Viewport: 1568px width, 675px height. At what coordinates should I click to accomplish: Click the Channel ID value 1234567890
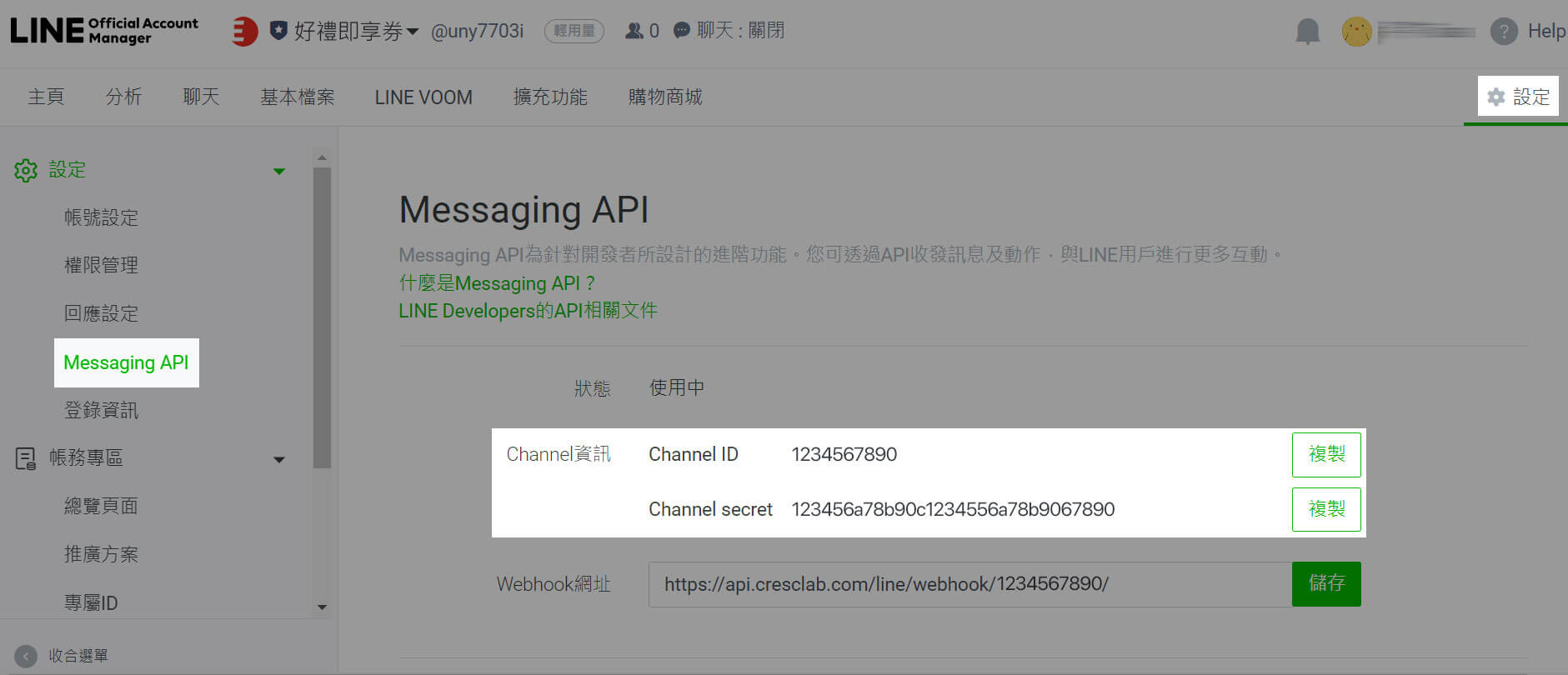844,454
